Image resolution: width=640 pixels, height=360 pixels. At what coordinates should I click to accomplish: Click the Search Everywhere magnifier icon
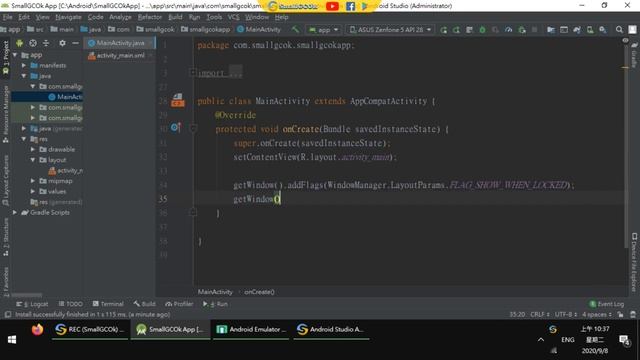pos(619,30)
